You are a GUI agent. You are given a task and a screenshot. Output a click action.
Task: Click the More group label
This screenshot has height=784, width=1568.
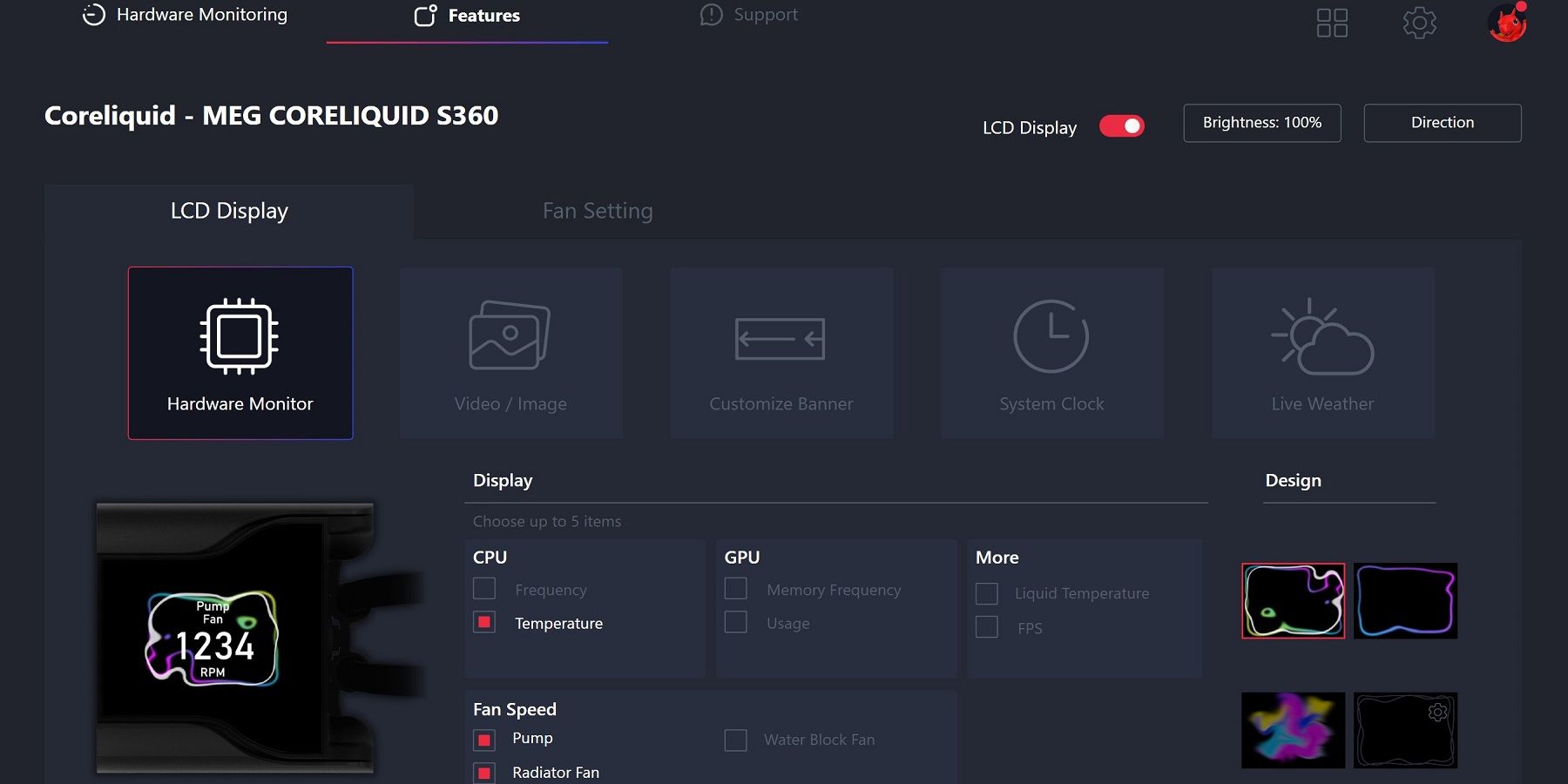click(x=997, y=558)
